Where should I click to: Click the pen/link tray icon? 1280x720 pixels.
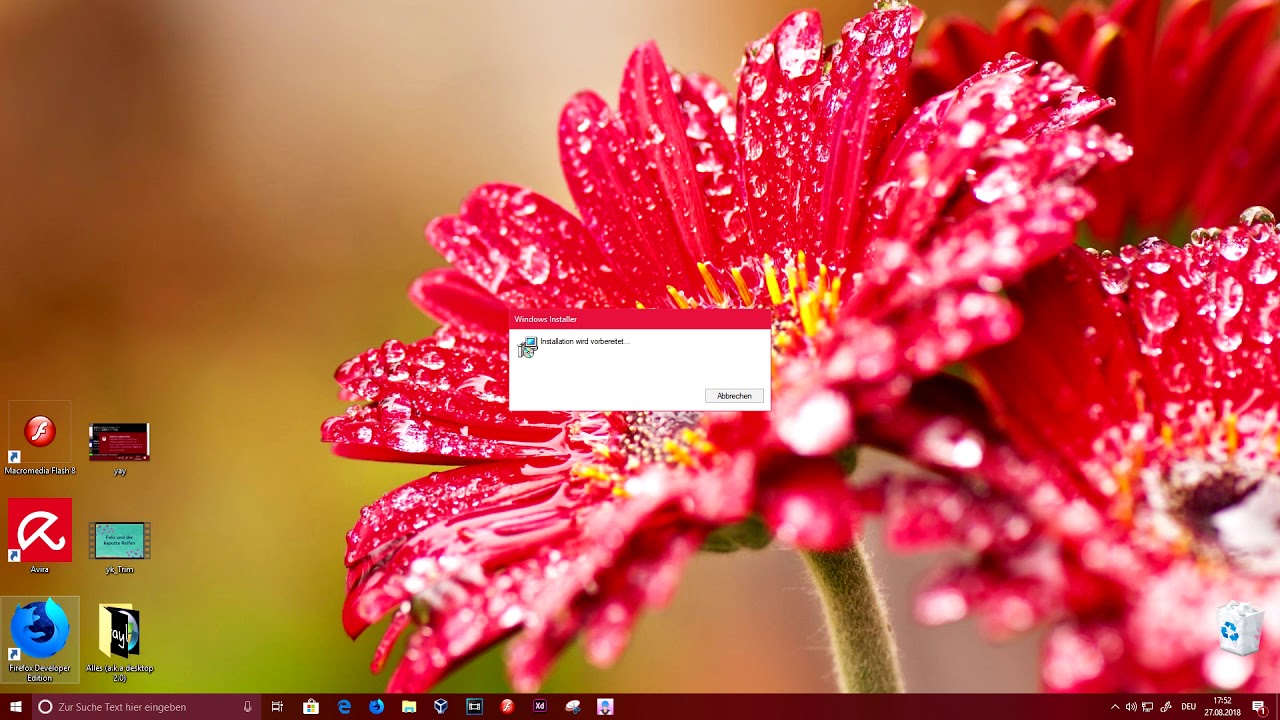click(1166, 707)
